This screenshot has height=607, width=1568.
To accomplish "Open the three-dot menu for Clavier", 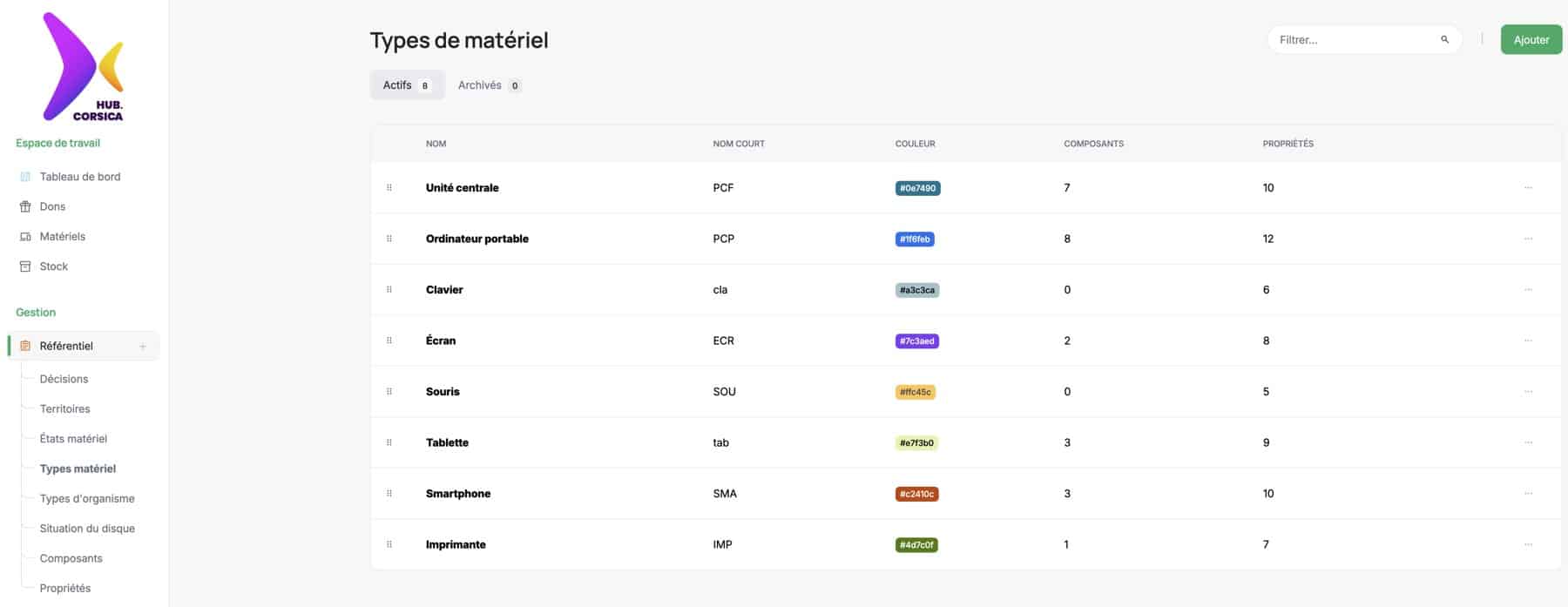I will pos(1528,290).
